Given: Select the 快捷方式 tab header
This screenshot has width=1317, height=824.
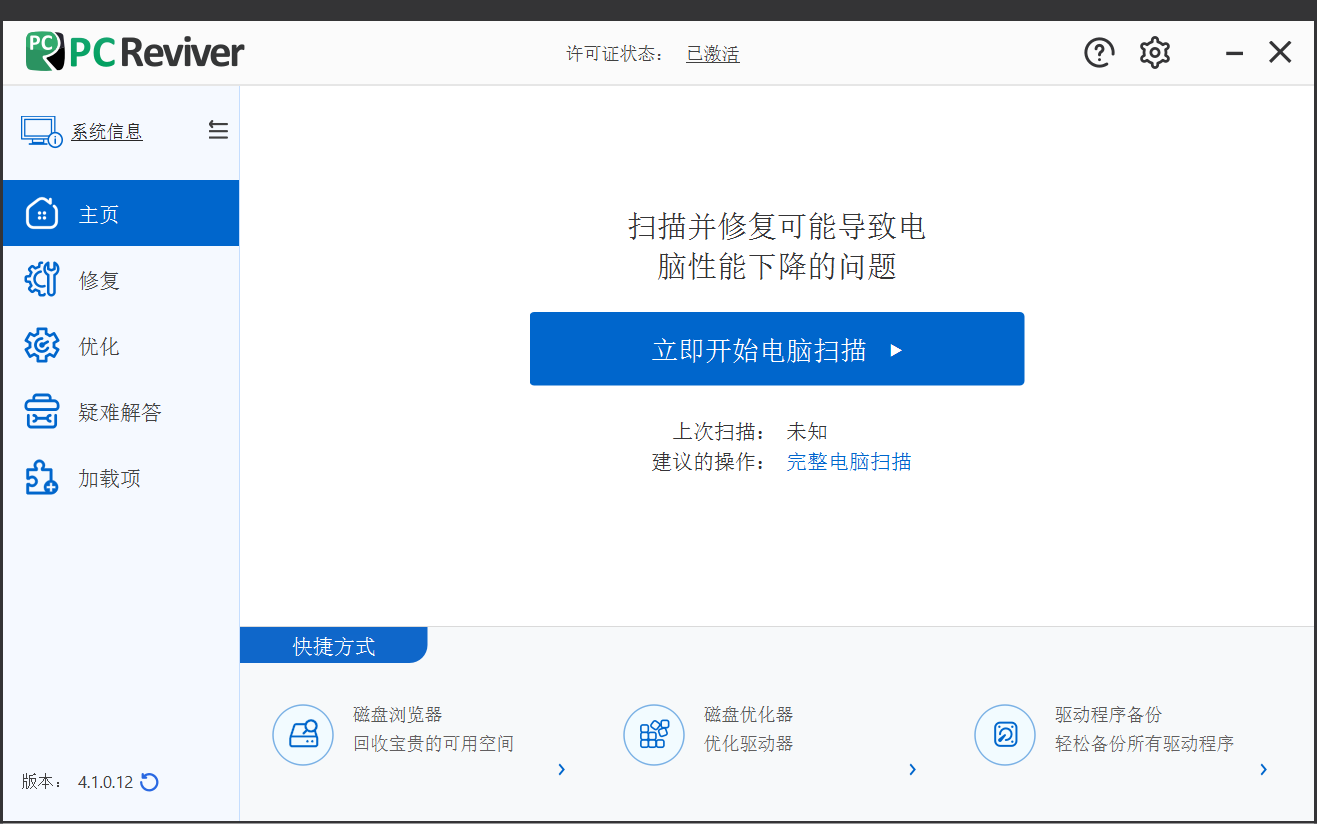Looking at the screenshot, I should point(333,646).
